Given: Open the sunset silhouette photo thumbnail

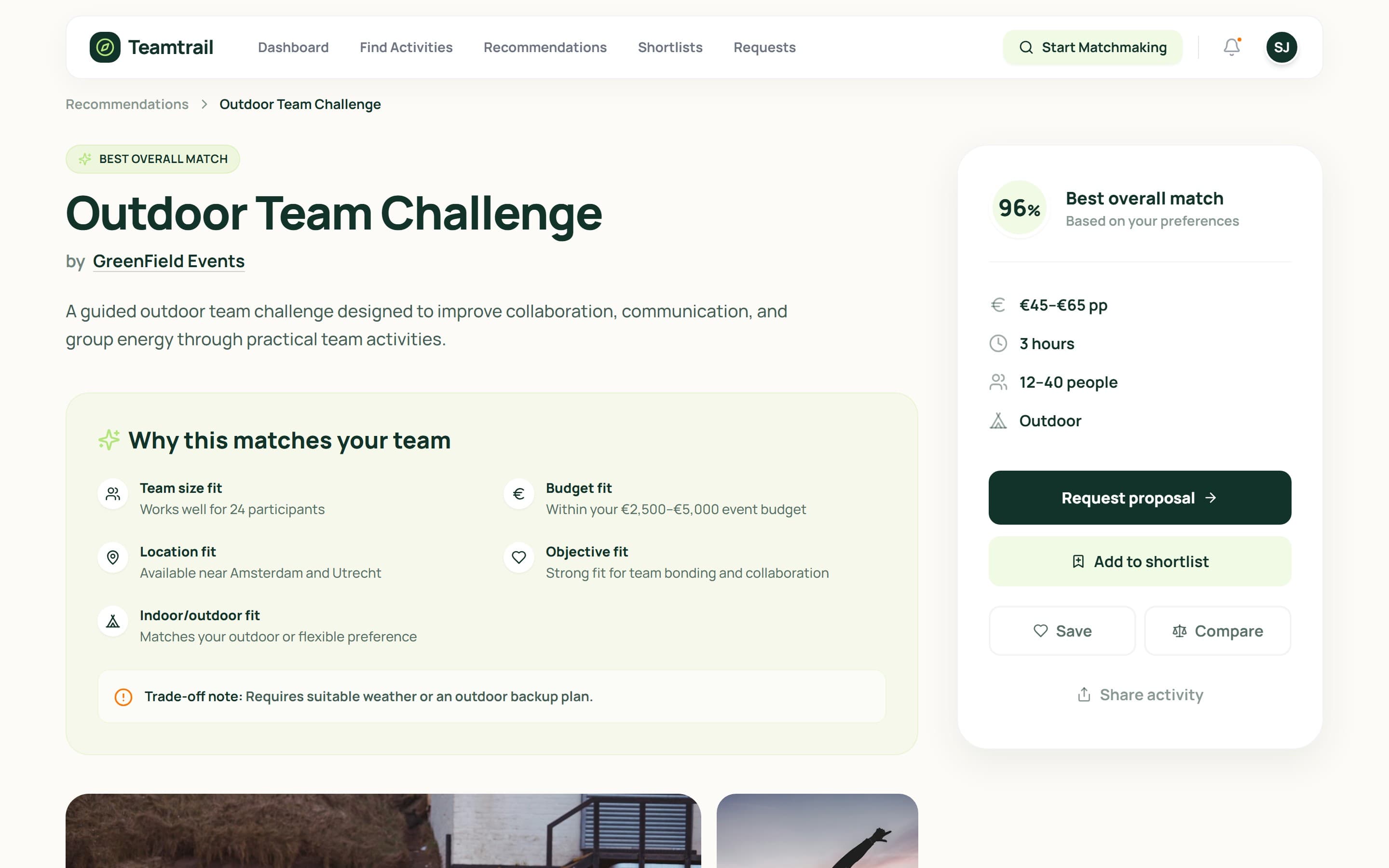Looking at the screenshot, I should tap(817, 831).
